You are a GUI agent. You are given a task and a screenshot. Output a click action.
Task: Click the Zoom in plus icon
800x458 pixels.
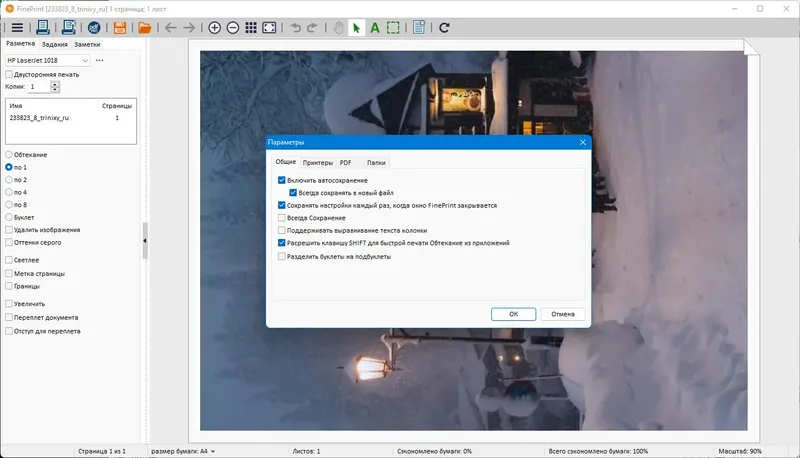215,28
